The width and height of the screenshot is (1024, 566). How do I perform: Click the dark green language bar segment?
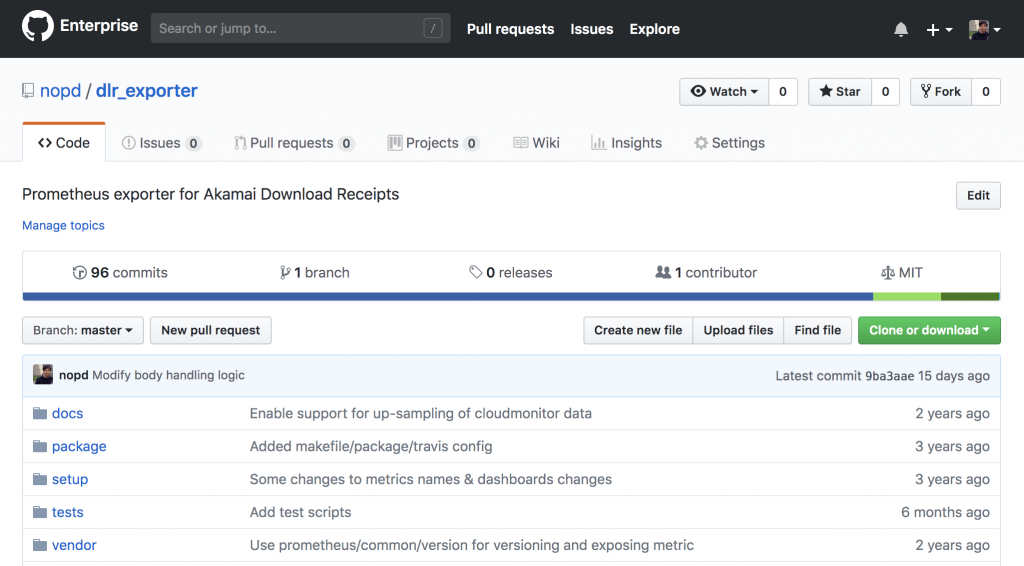(x=970, y=296)
